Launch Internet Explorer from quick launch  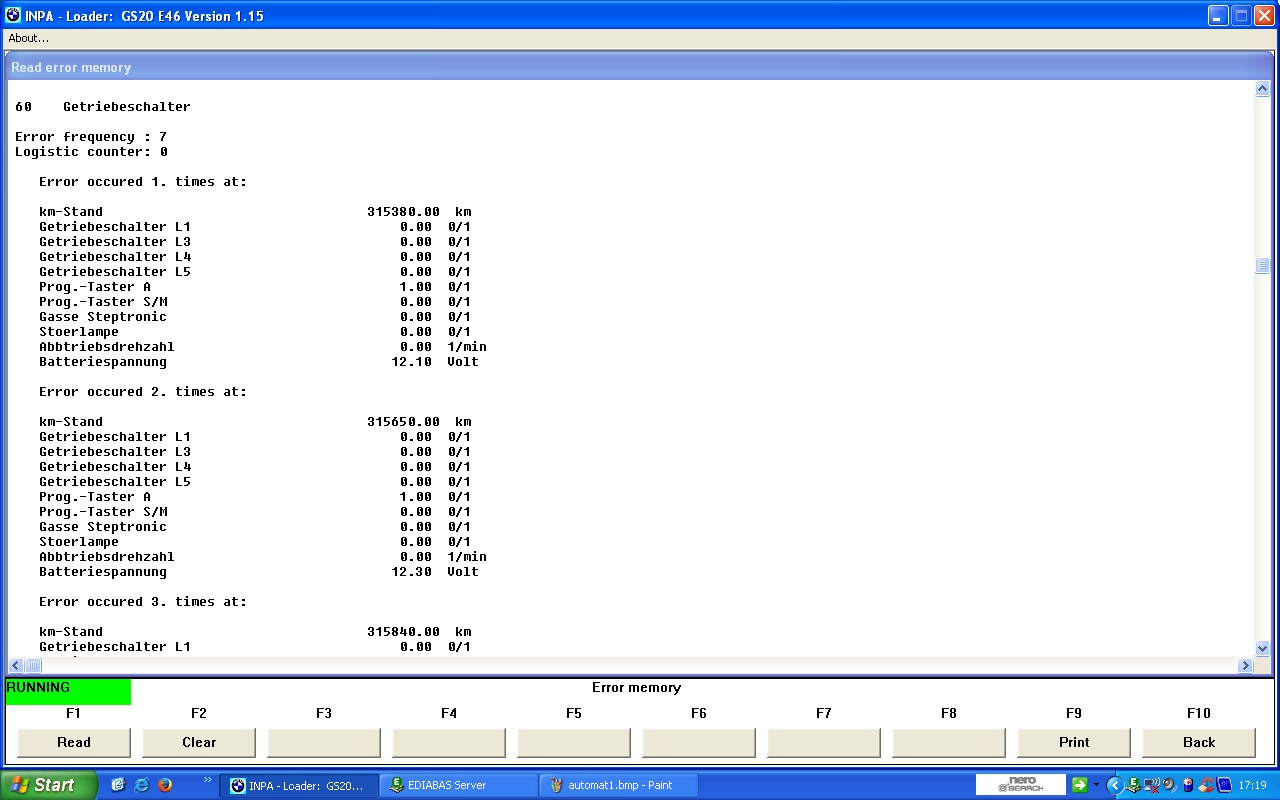tap(142, 785)
